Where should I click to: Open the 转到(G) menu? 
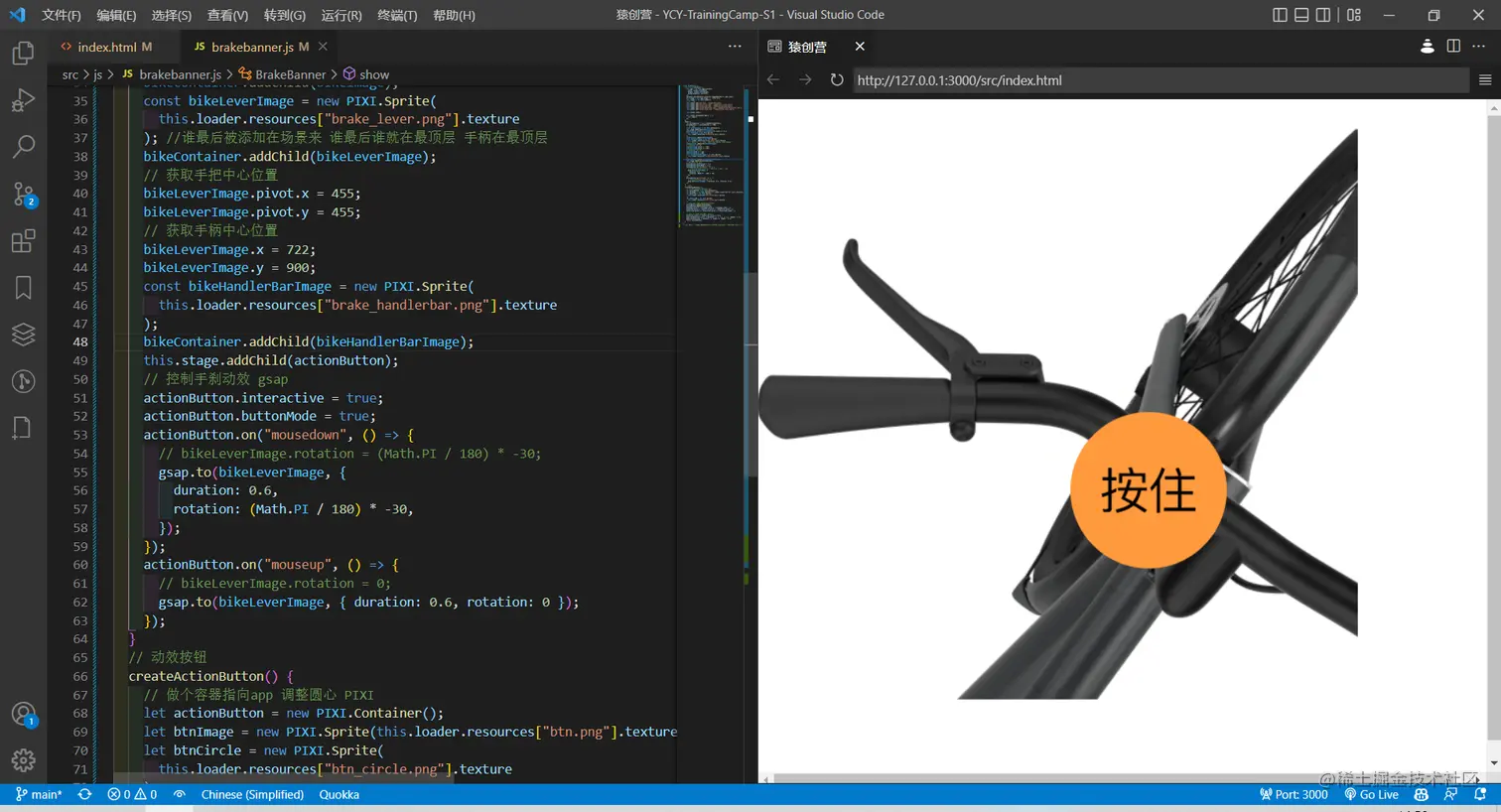point(285,15)
